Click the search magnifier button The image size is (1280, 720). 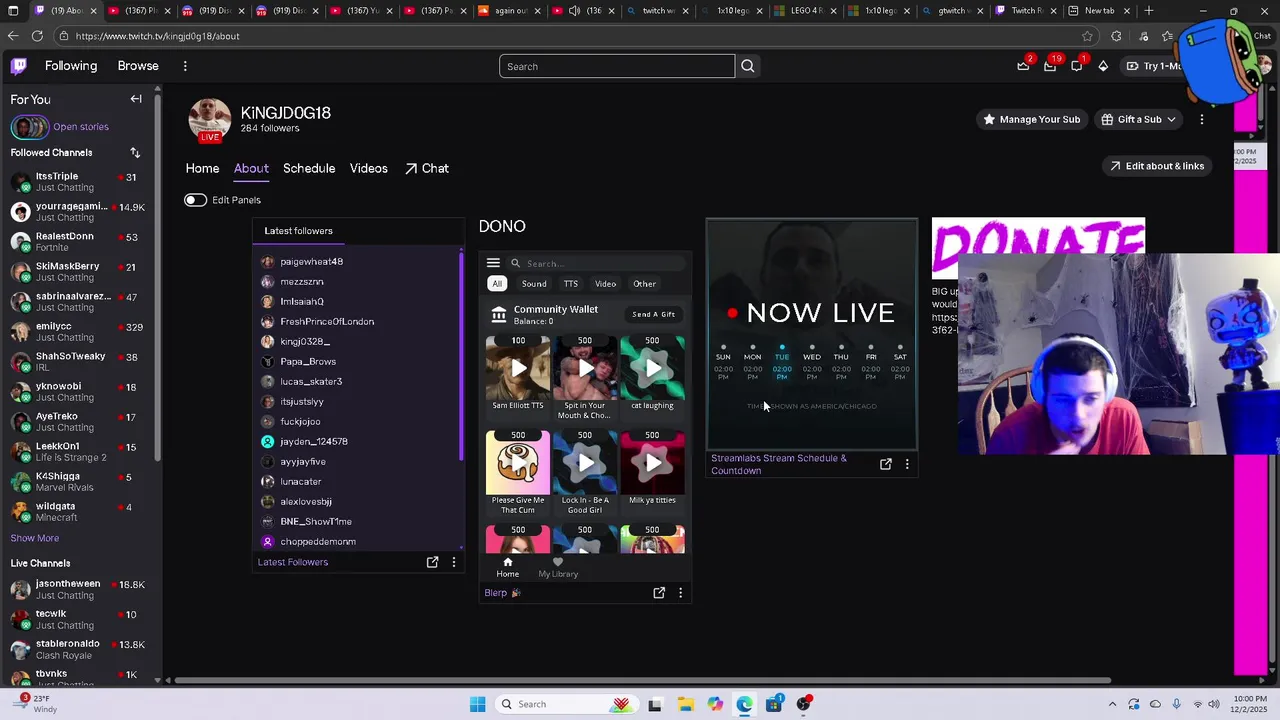(x=747, y=66)
